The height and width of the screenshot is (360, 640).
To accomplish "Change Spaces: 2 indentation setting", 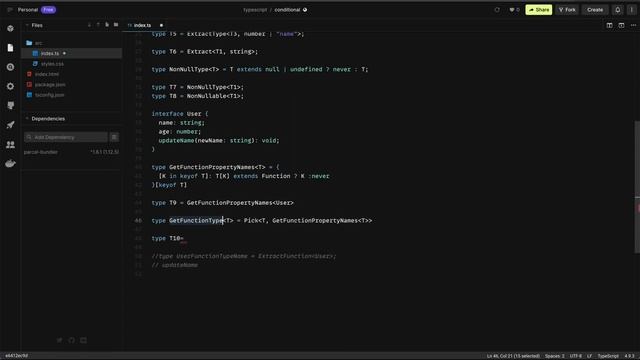I will pos(555,356).
